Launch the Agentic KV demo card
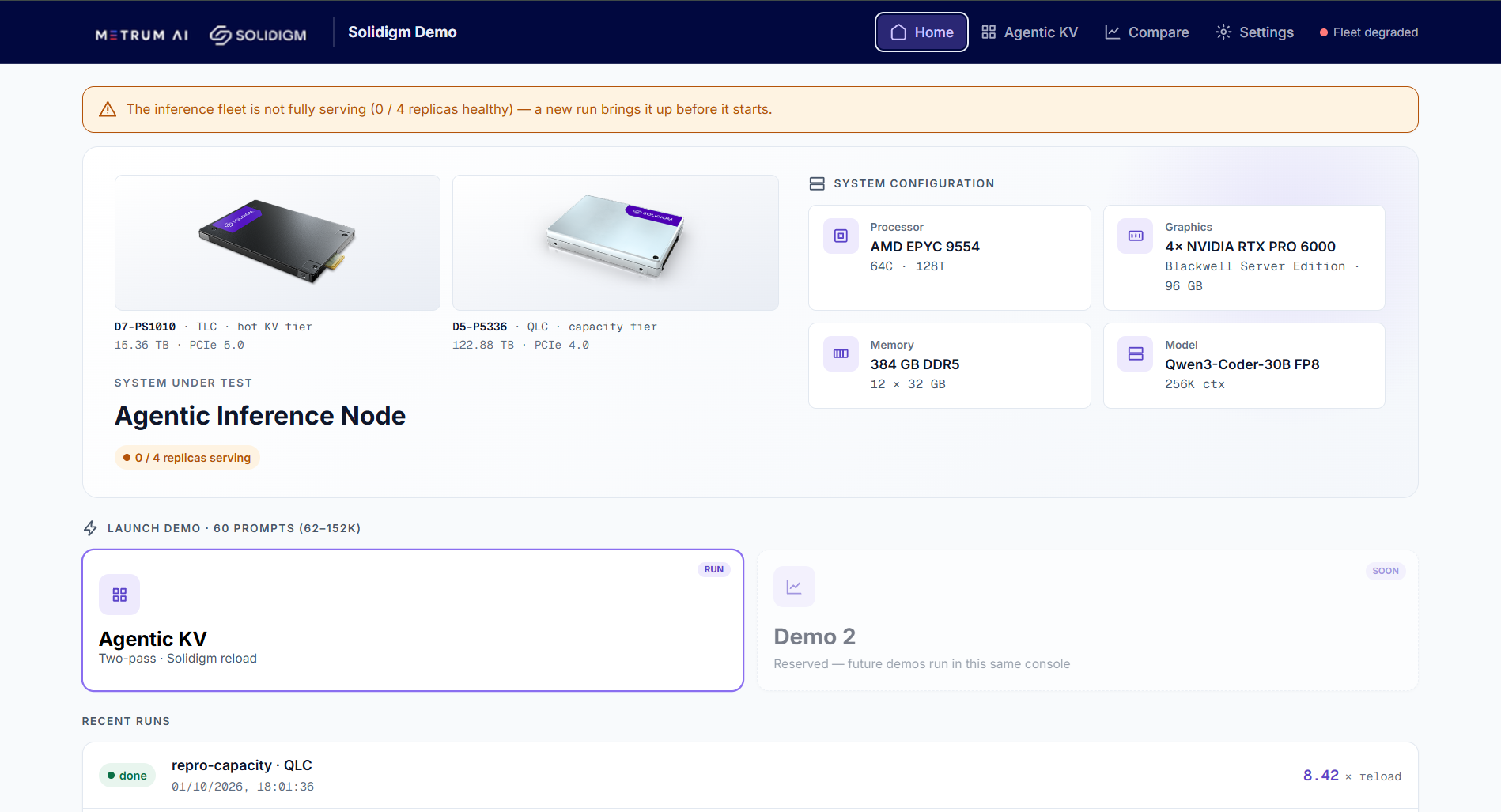The height and width of the screenshot is (812, 1501). pos(413,621)
